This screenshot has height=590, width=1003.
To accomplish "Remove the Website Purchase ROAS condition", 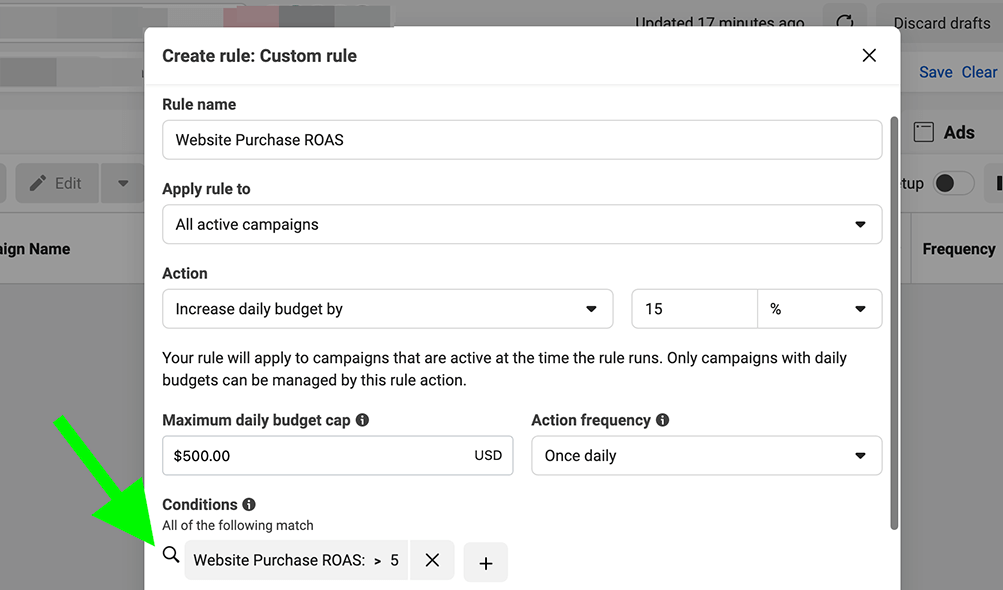I will pyautogui.click(x=432, y=561).
